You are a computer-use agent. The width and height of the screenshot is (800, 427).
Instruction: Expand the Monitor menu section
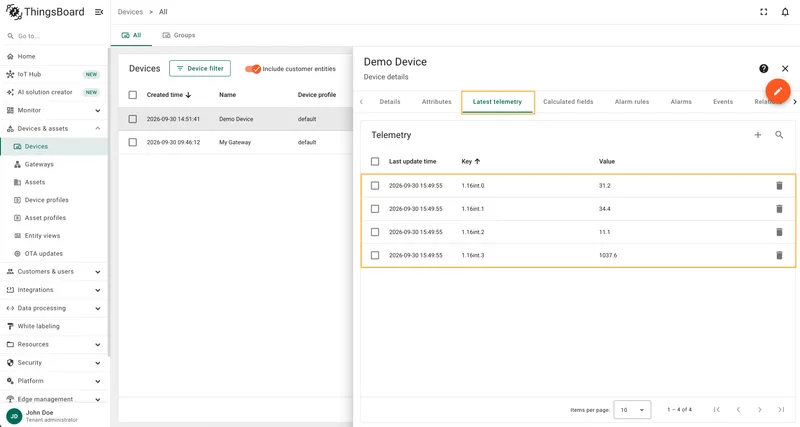click(54, 110)
